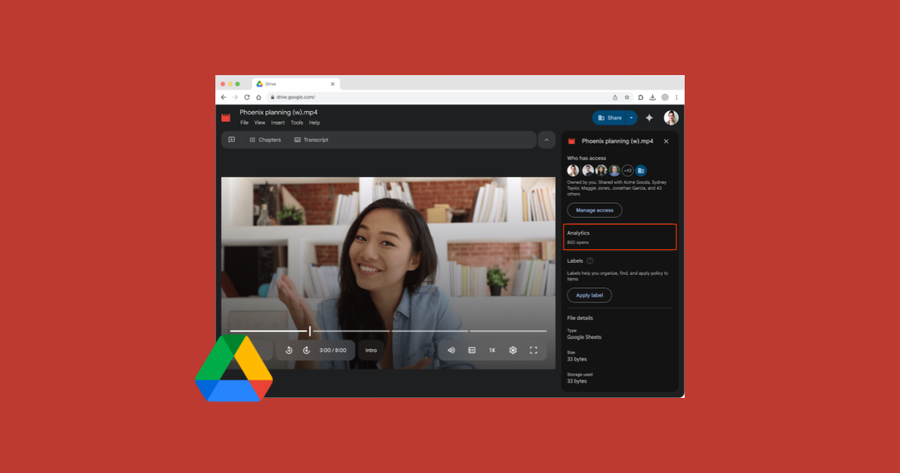Collapse the video toolbar with the chevron

point(546,140)
